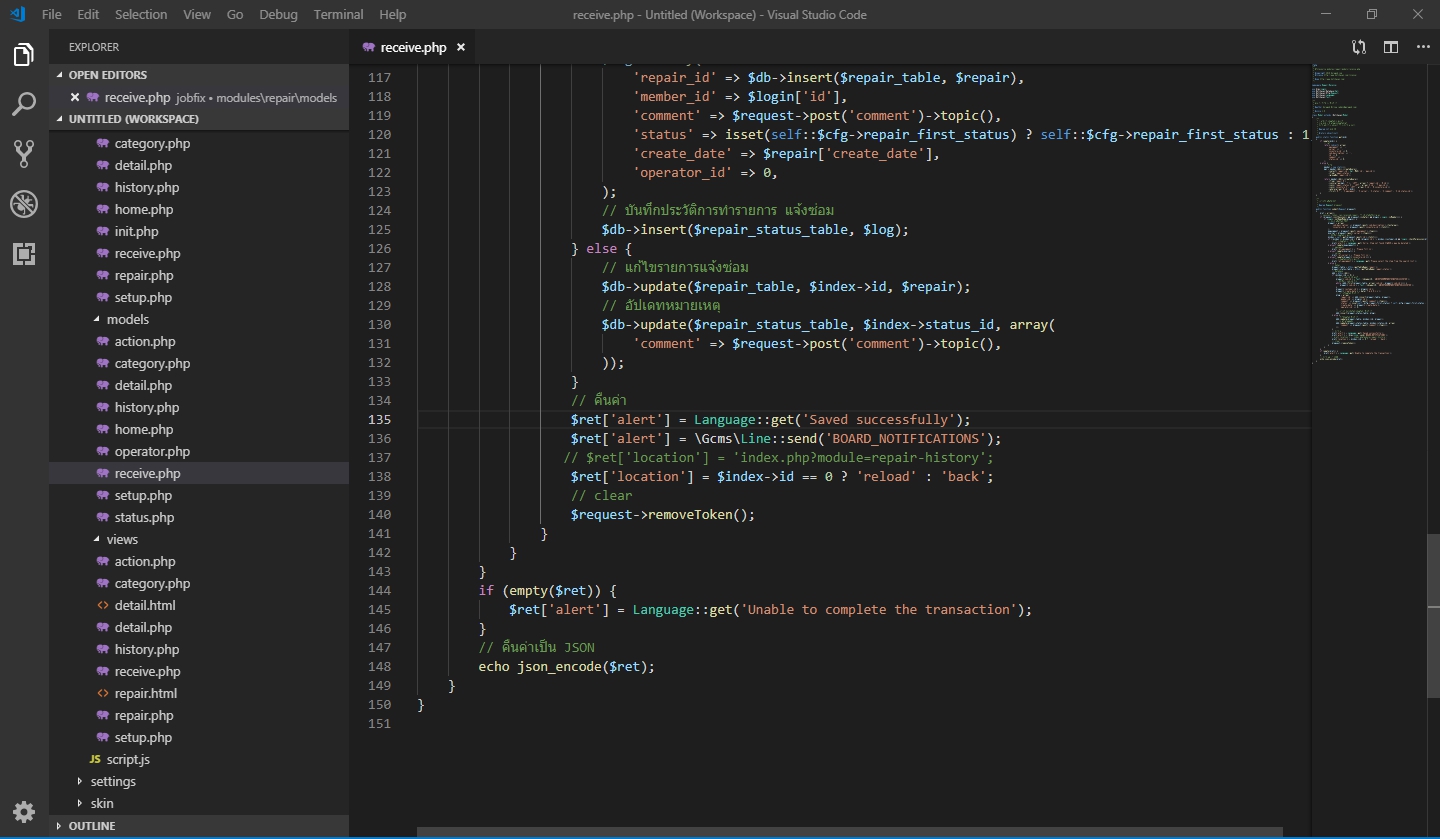Open the Edit menu
This screenshot has height=839, width=1440.
point(88,14)
